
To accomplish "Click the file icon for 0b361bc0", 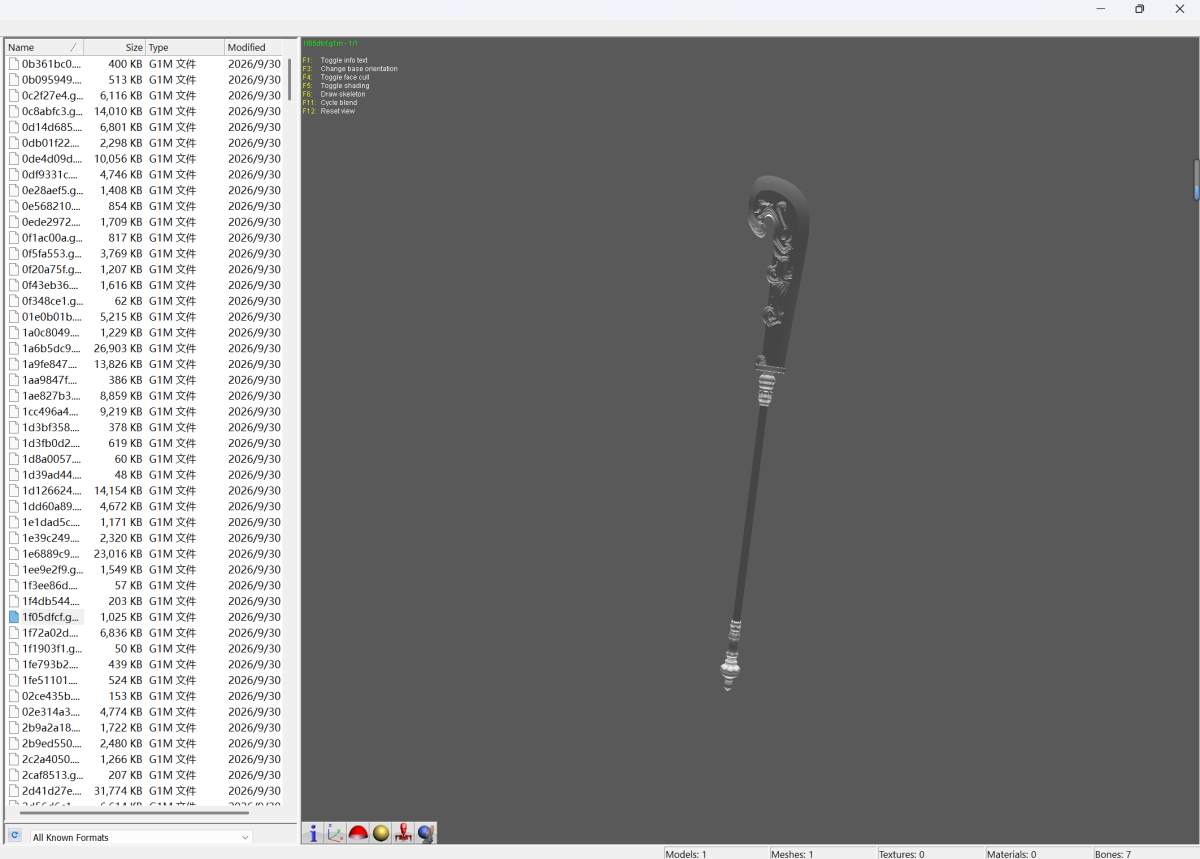I will (x=14, y=64).
